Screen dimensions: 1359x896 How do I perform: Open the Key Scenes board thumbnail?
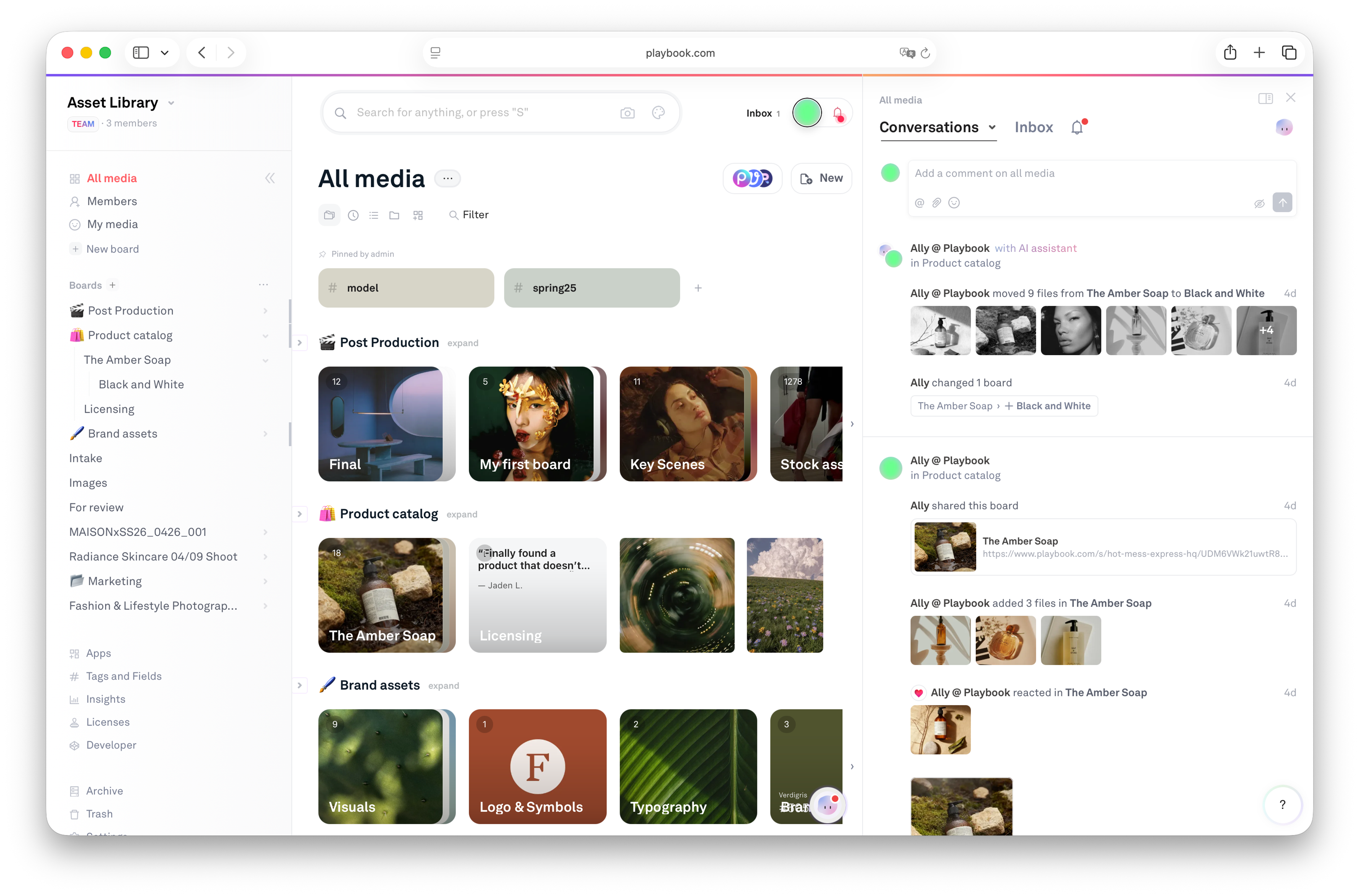pyautogui.click(x=688, y=424)
